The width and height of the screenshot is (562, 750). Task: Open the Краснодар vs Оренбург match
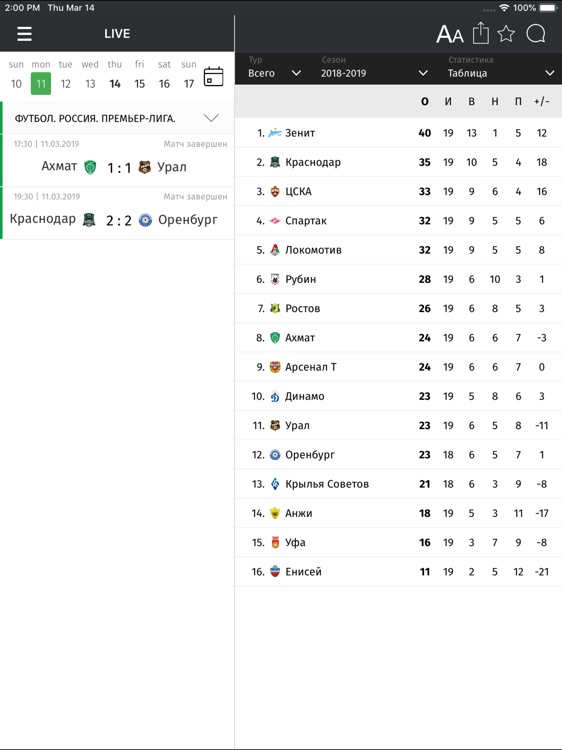[x=118, y=213]
